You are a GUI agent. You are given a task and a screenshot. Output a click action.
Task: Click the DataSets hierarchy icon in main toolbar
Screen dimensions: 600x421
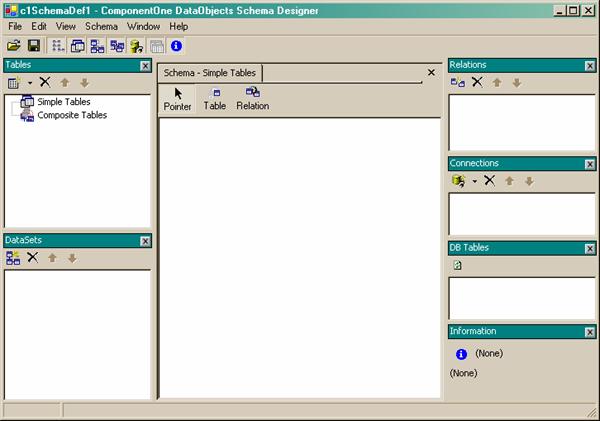point(97,46)
